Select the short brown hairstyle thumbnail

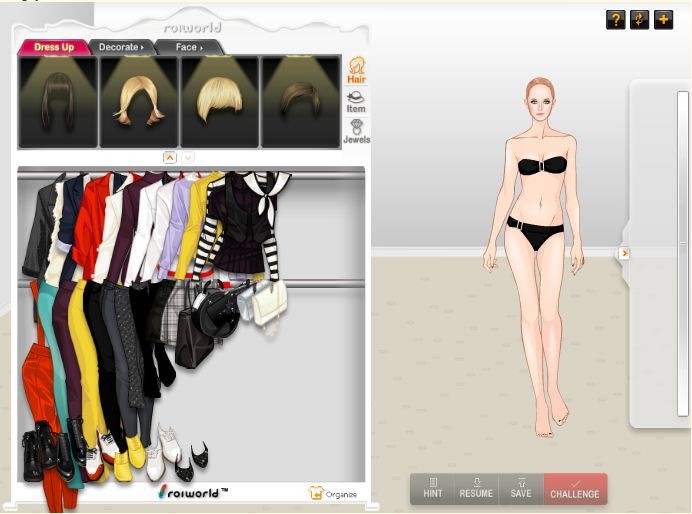[300, 102]
